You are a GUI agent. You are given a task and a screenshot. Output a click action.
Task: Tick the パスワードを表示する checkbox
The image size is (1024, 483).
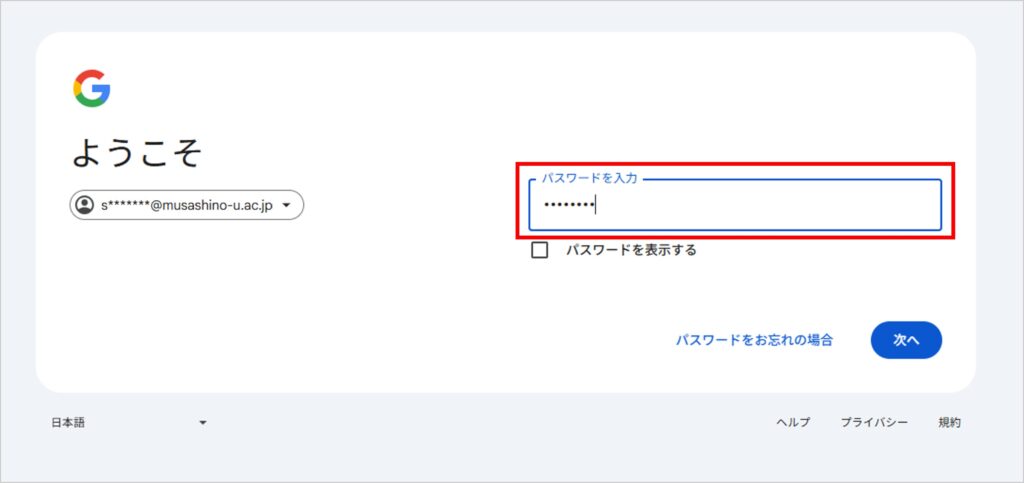point(540,250)
